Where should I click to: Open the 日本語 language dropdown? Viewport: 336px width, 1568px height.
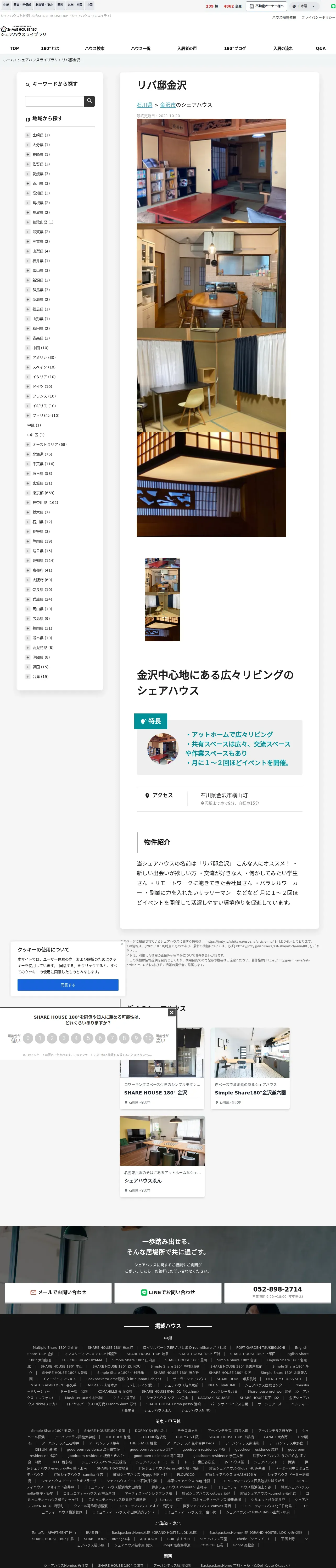point(305,6)
